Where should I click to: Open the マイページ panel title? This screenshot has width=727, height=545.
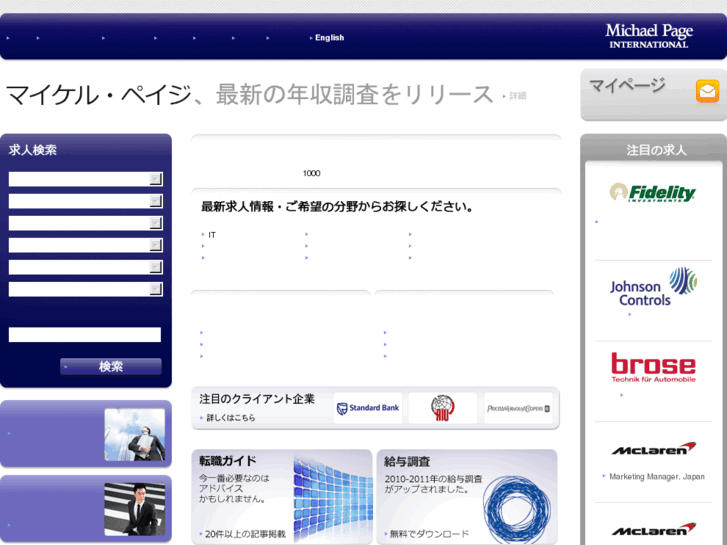[627, 85]
